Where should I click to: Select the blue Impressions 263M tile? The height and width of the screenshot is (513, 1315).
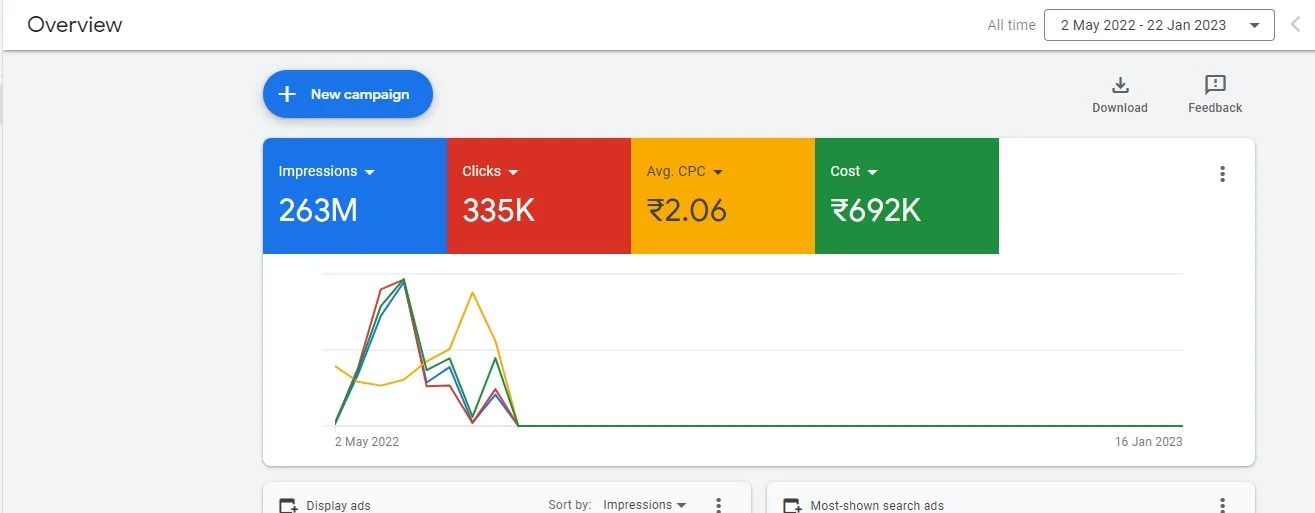tap(355, 196)
